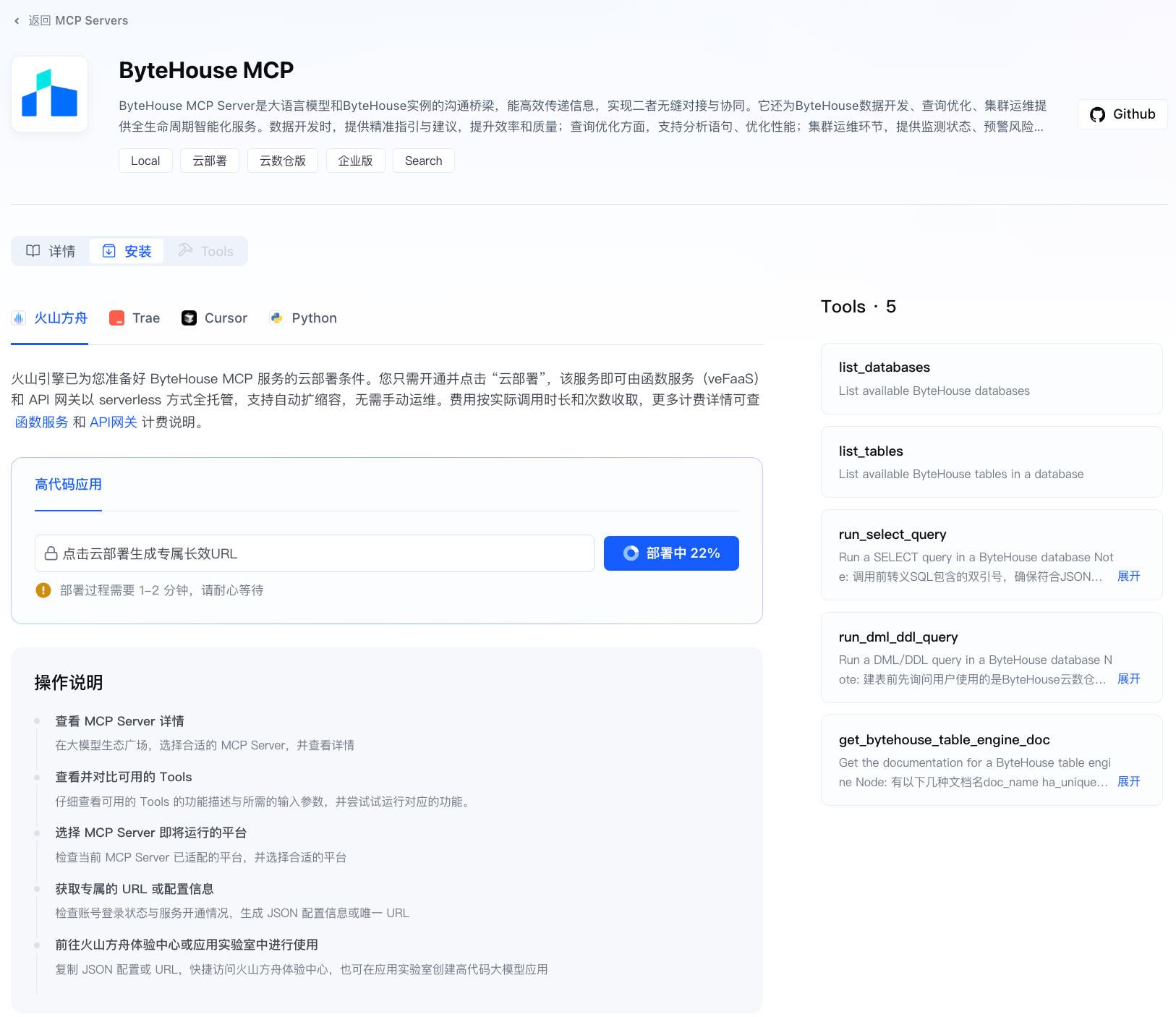Click step 查看 MCP Server 详情
The image size is (1176, 1017).
coord(119,721)
